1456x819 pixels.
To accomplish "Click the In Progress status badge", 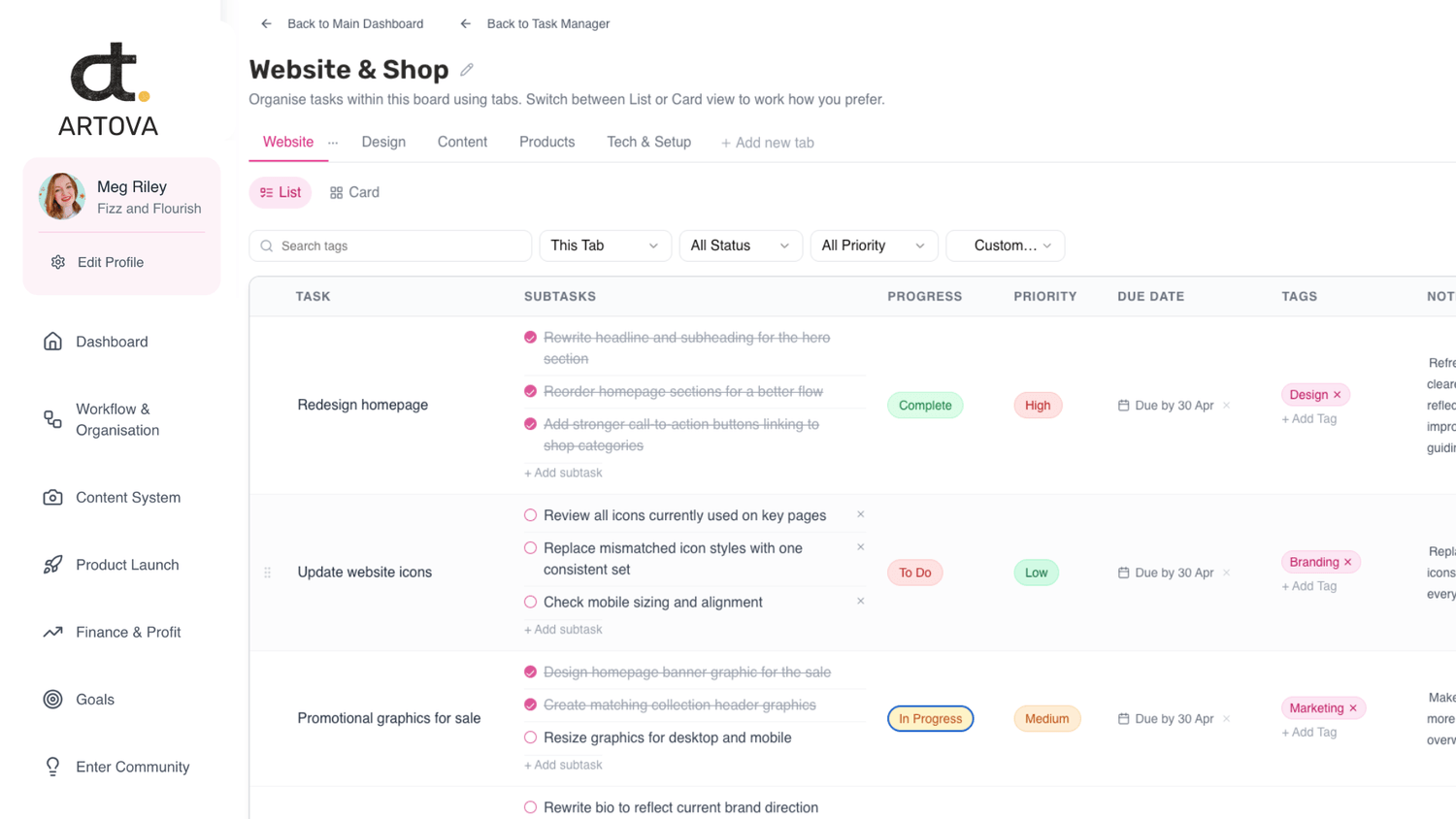I will pos(930,719).
